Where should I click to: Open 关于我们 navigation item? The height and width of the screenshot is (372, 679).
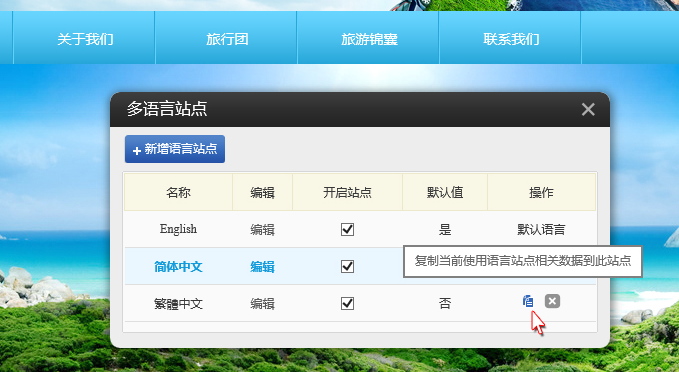[85, 39]
